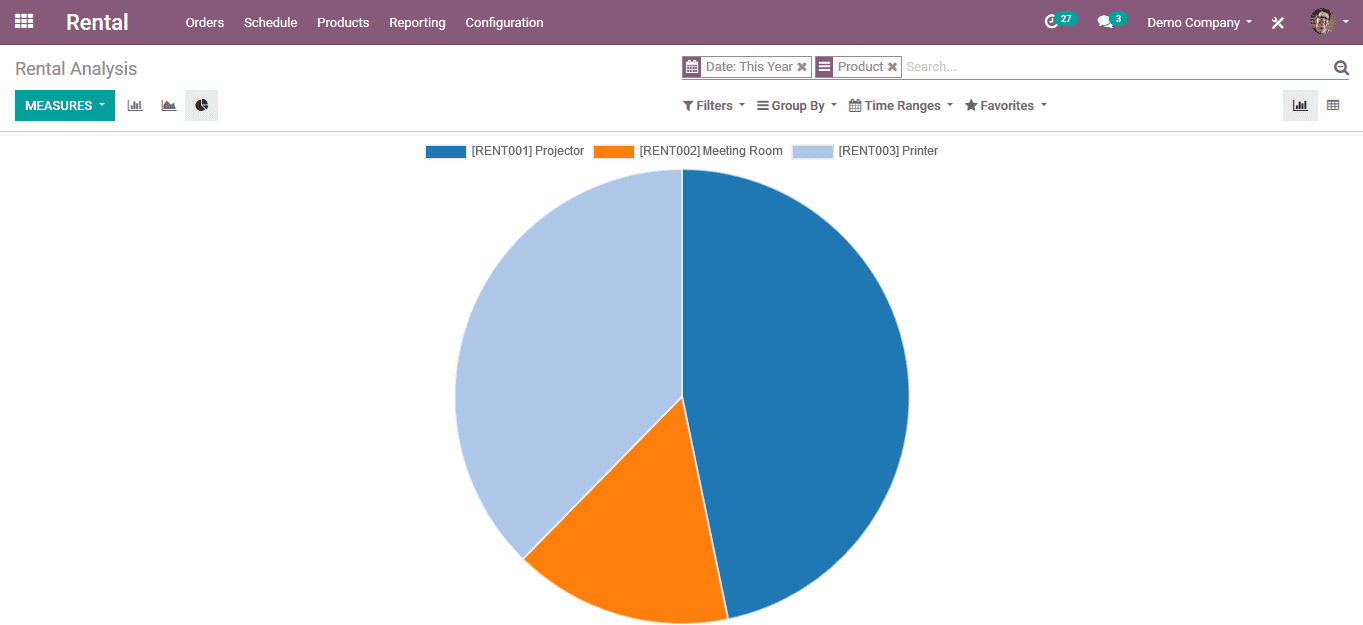Image resolution: width=1363 pixels, height=625 pixels.
Task: Click the calendar facet icon
Action: point(692,67)
